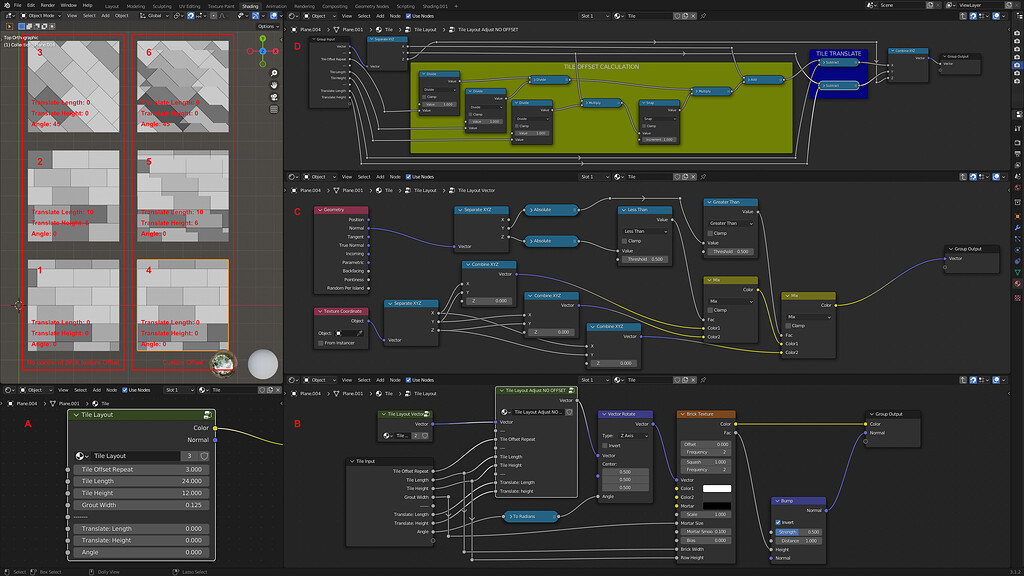This screenshot has width=1024, height=576.
Task: Click the fake user shield in Tile Layout node
Action: (x=204, y=456)
